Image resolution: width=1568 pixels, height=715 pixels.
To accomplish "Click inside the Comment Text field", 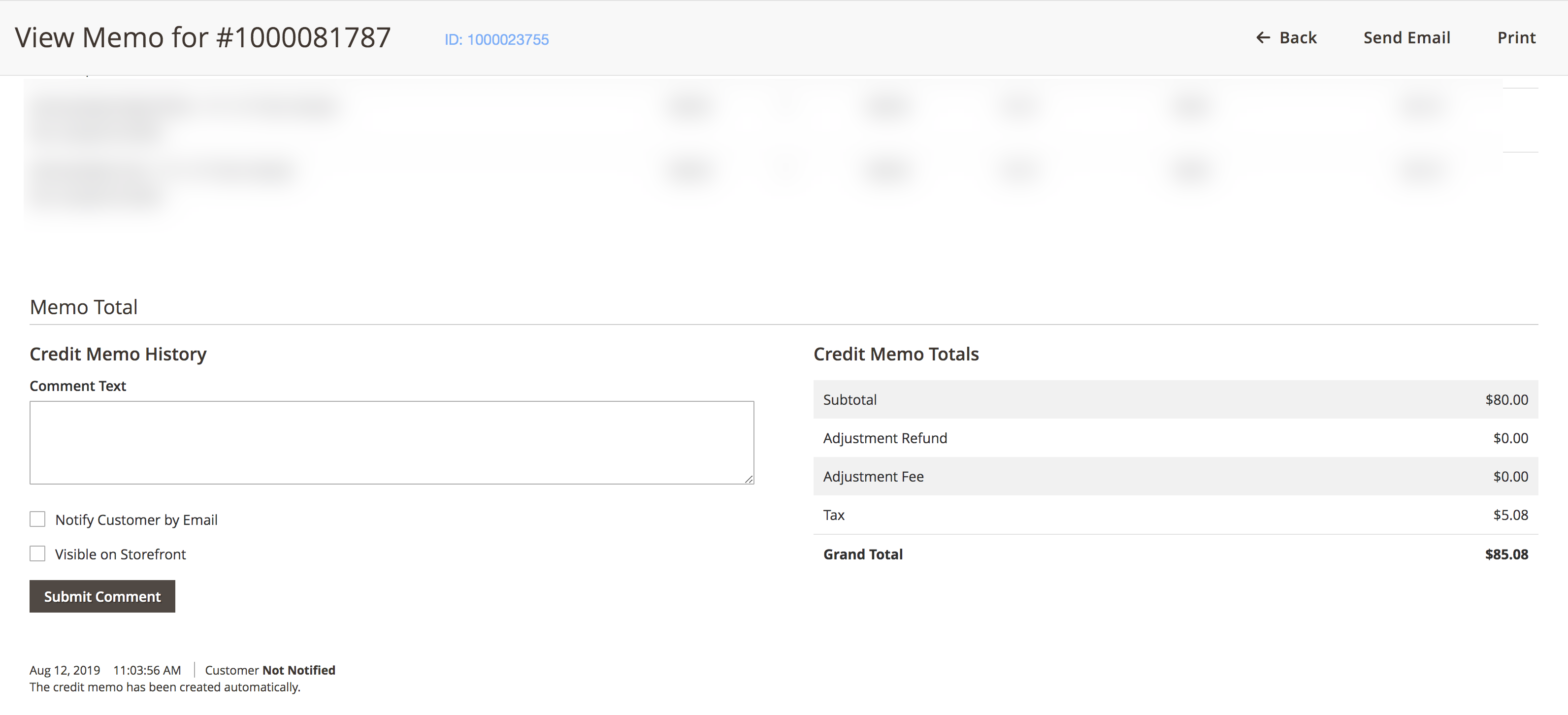I will pyautogui.click(x=392, y=442).
